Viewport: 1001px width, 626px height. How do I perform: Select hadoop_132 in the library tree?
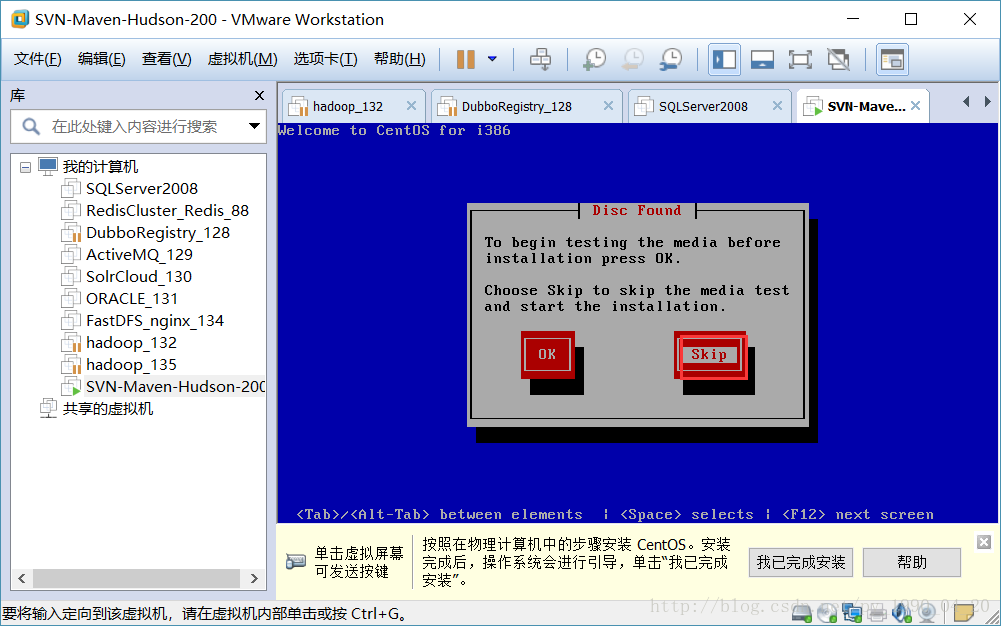click(131, 343)
